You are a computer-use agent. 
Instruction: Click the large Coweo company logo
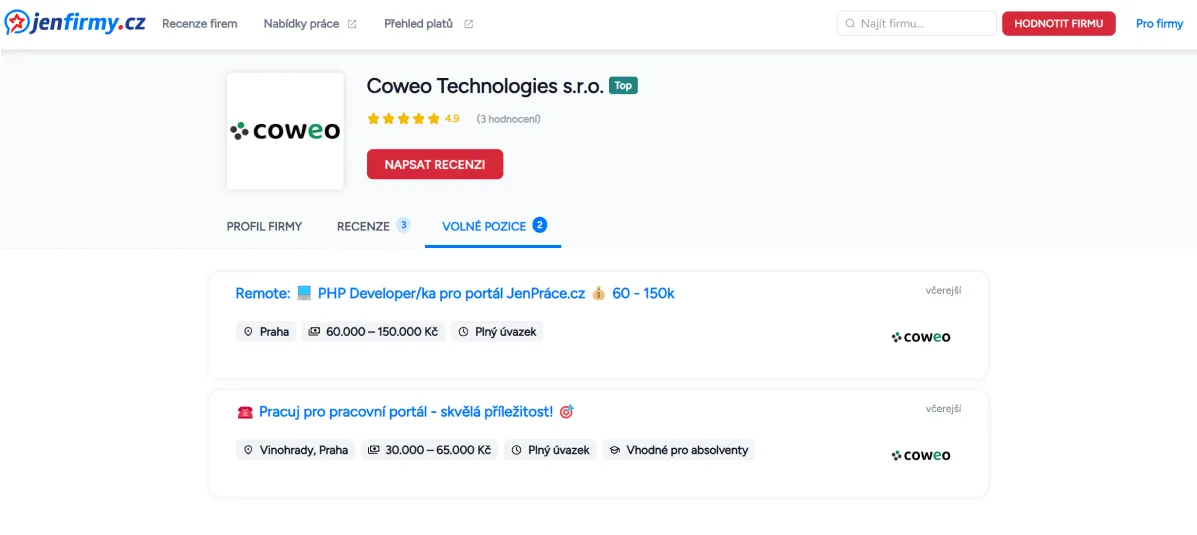(285, 131)
